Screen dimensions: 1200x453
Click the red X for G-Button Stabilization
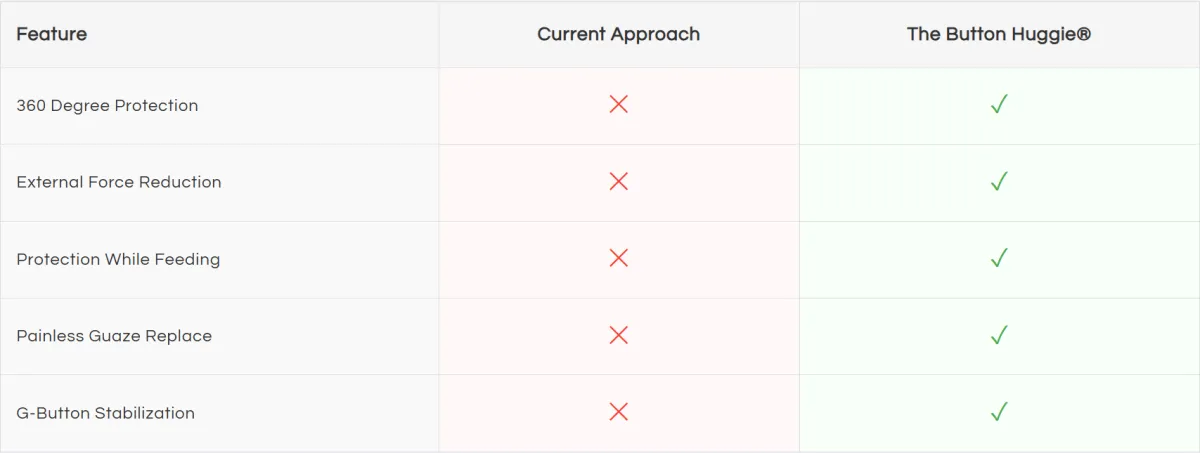(619, 412)
